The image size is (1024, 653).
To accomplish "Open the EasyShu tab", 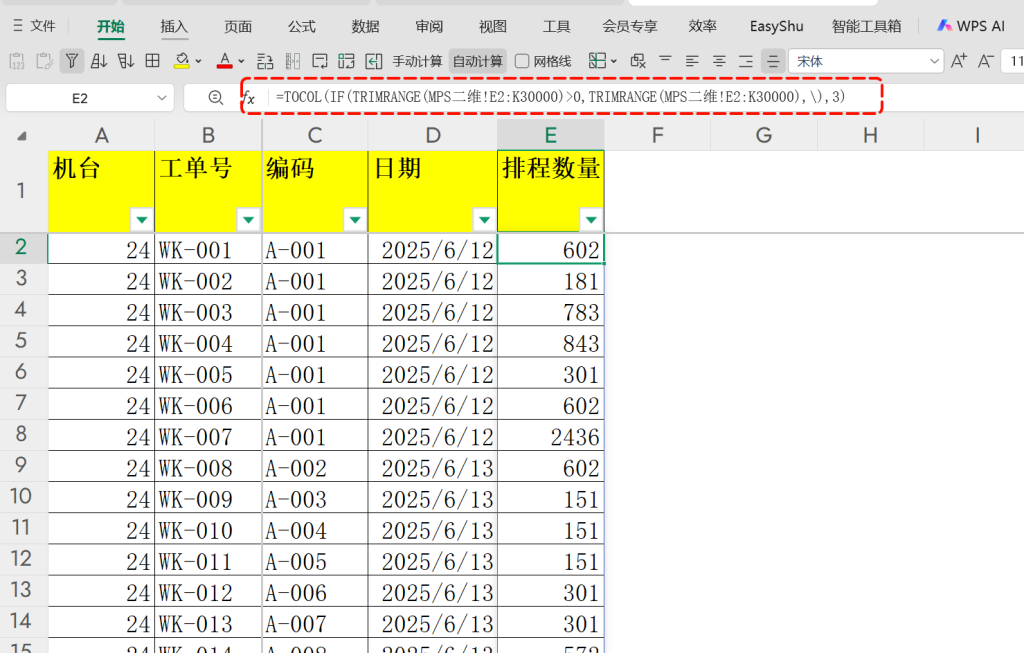I will pyautogui.click(x=776, y=26).
